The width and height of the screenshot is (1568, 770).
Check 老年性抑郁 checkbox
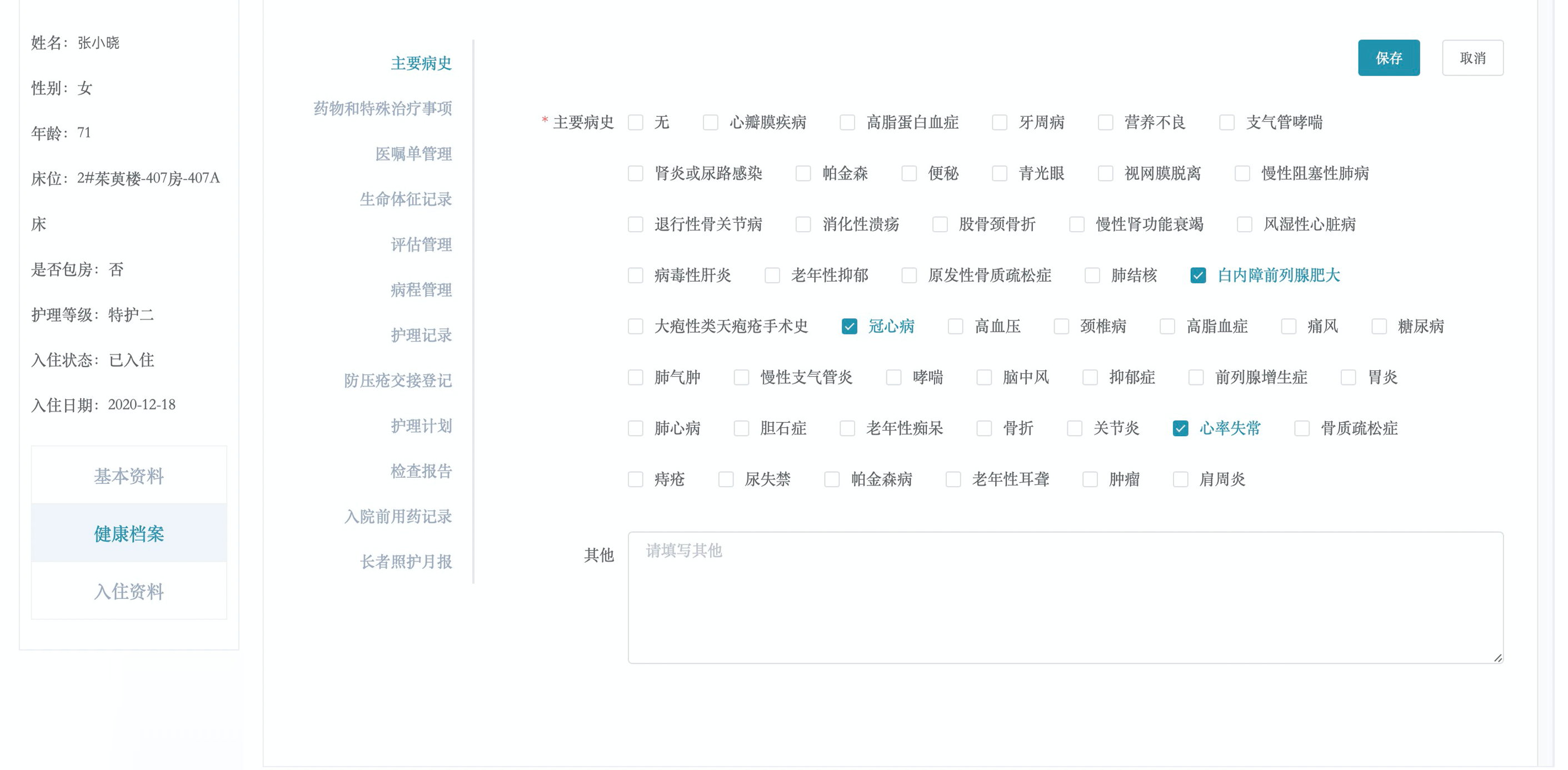(772, 276)
